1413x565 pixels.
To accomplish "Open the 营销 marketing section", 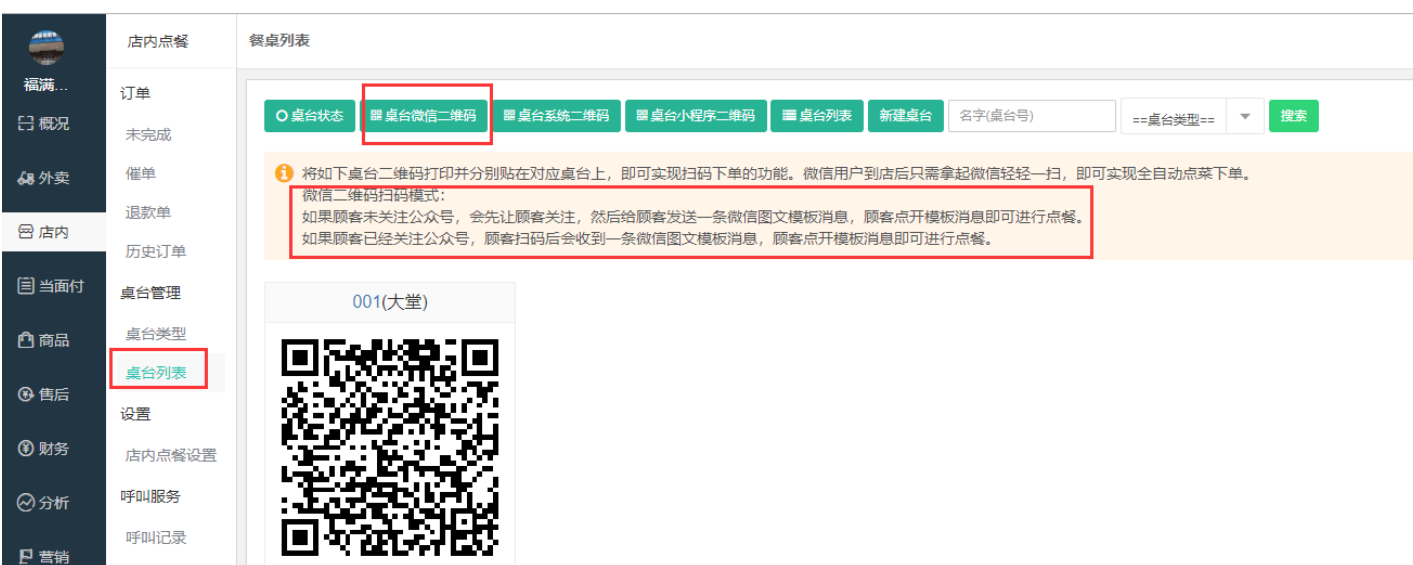I will (x=44, y=556).
